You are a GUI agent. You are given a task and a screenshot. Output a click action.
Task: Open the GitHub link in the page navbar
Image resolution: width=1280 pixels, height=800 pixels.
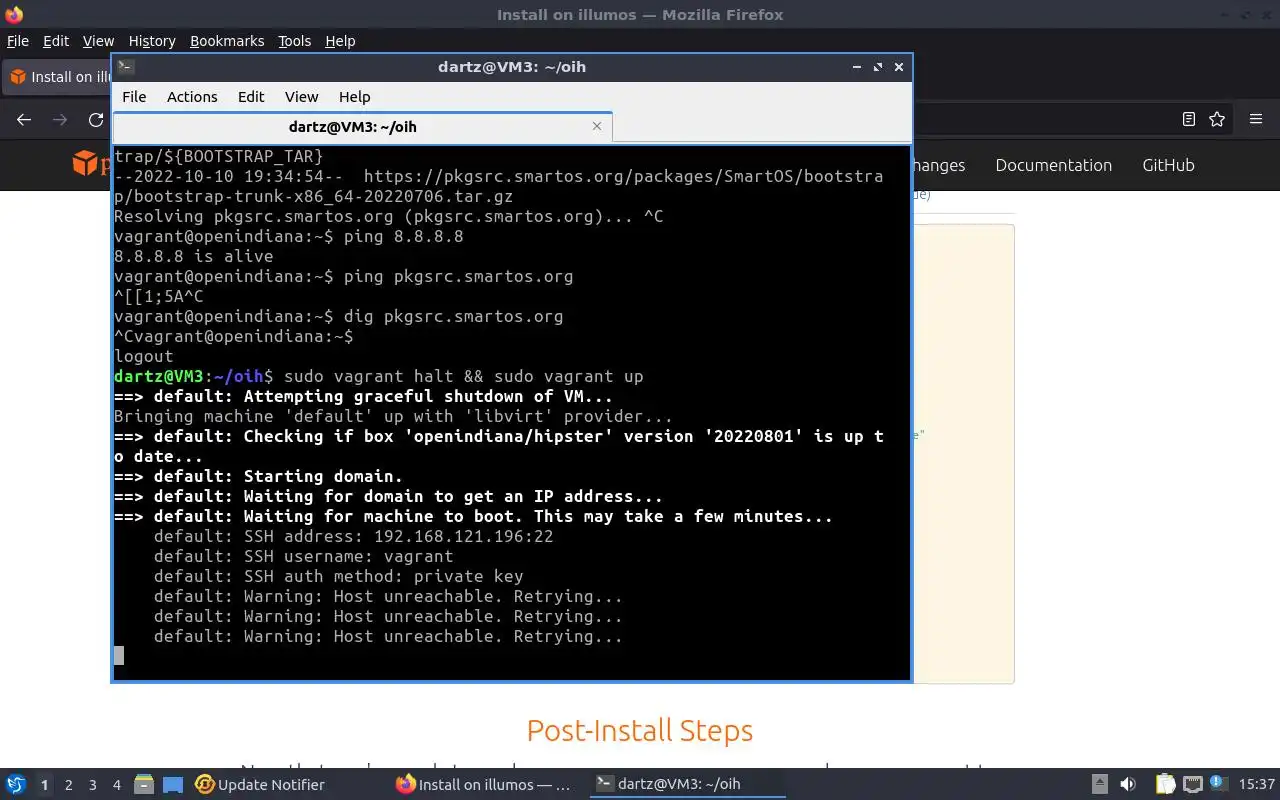point(1168,165)
